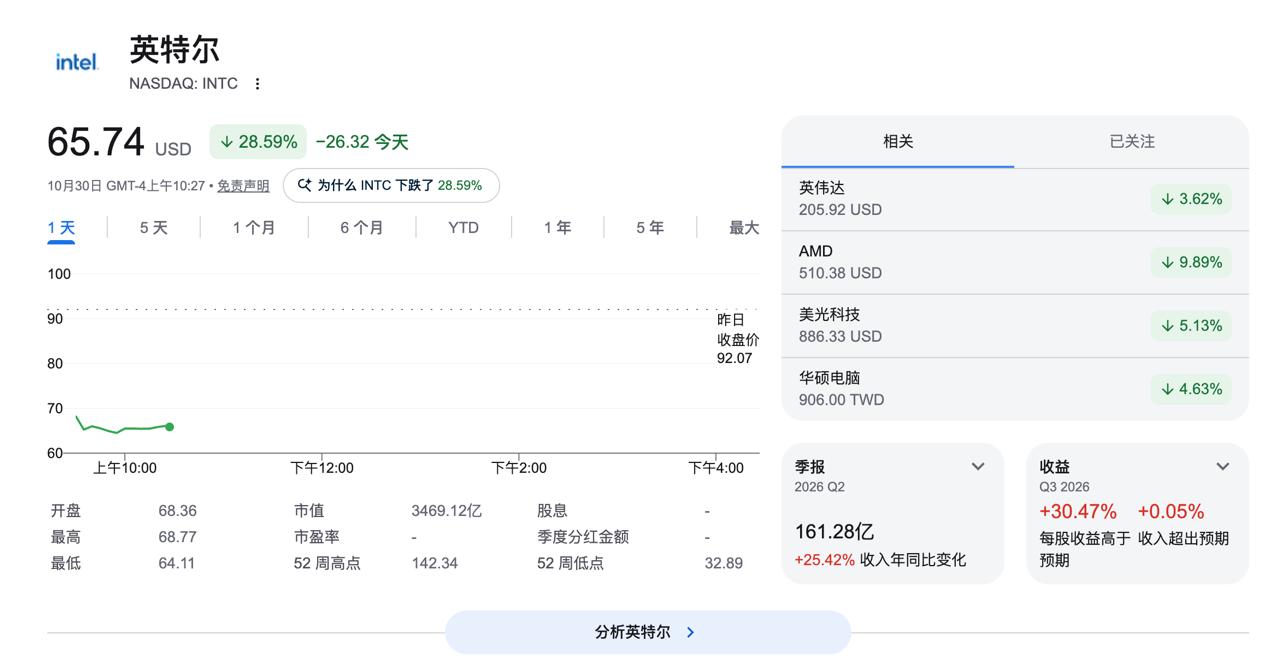1280x667 pixels.
Task: Open the 相关 tab
Action: pyautogui.click(x=898, y=142)
